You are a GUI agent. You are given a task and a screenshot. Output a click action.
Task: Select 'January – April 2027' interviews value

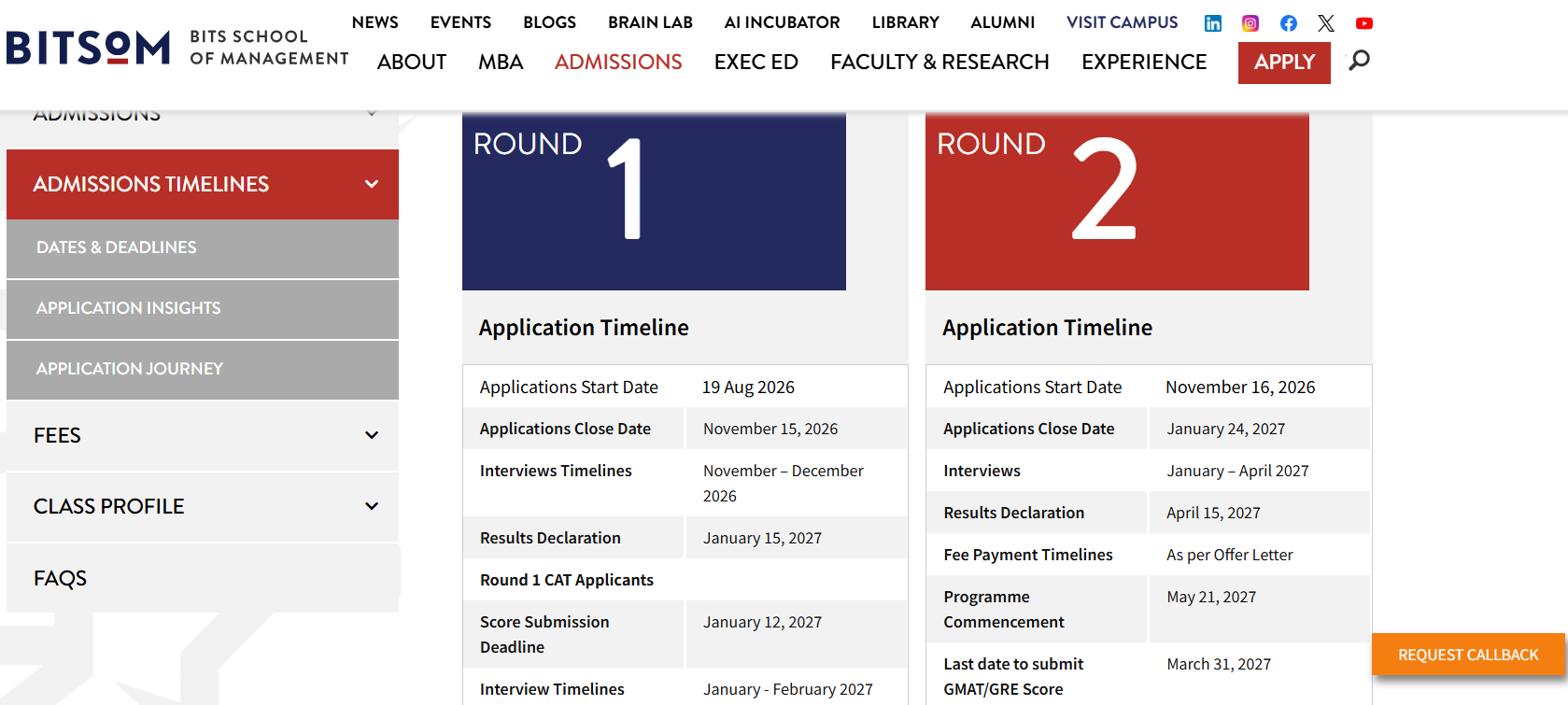coord(1237,471)
